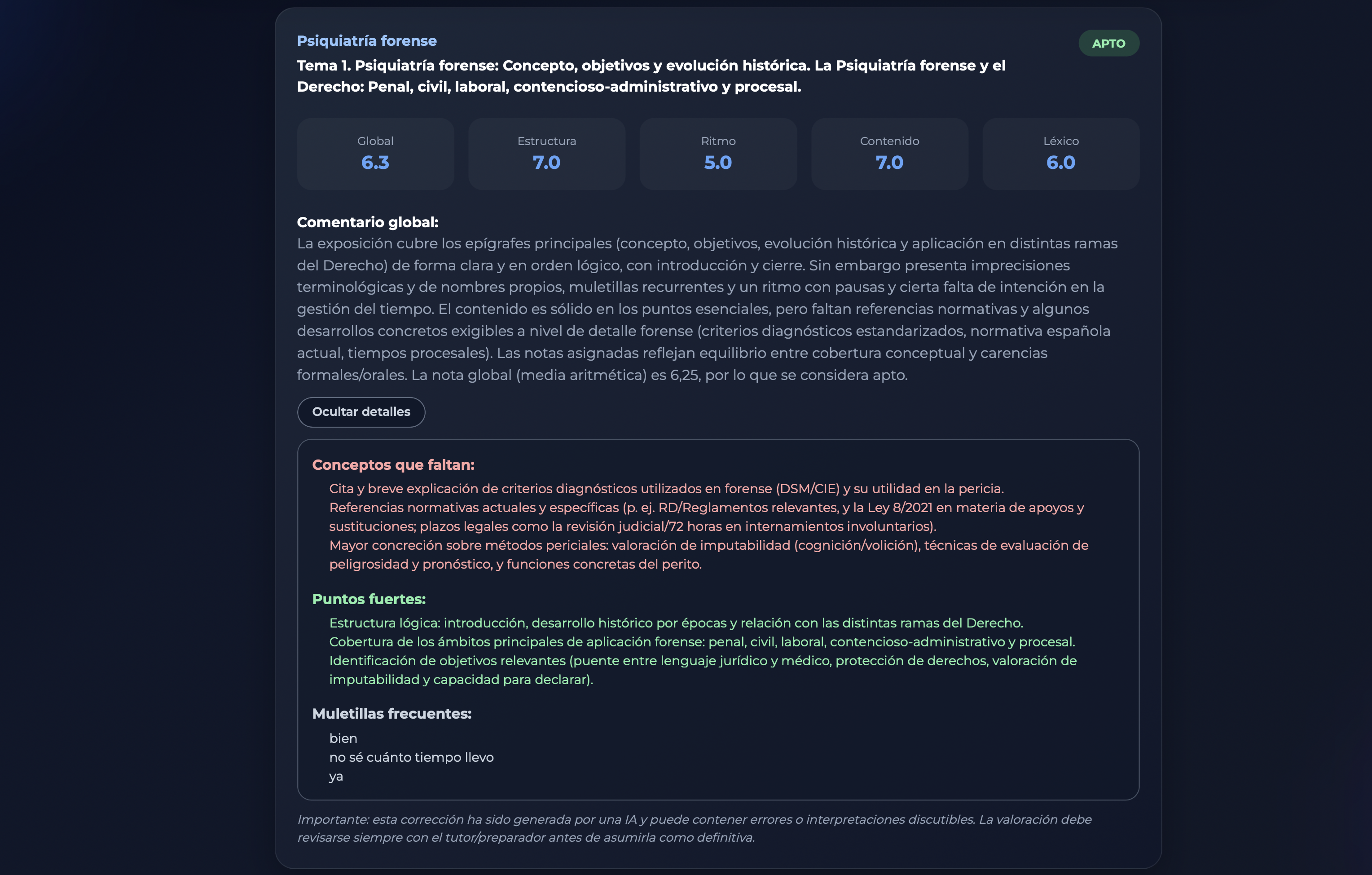Select the Global 6.3 score card
This screenshot has height=875, width=1372.
coord(375,154)
